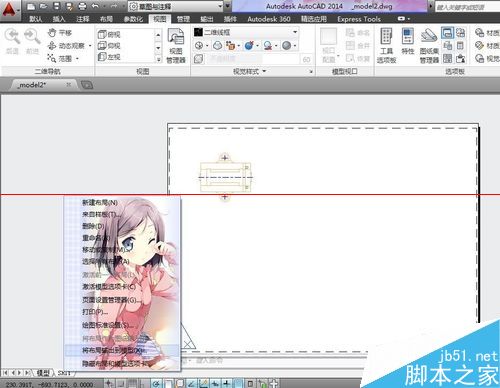Choose Plot (打印(P)...) in context menu
Image resolution: width=500 pixels, height=388 pixels.
[x=95, y=312]
